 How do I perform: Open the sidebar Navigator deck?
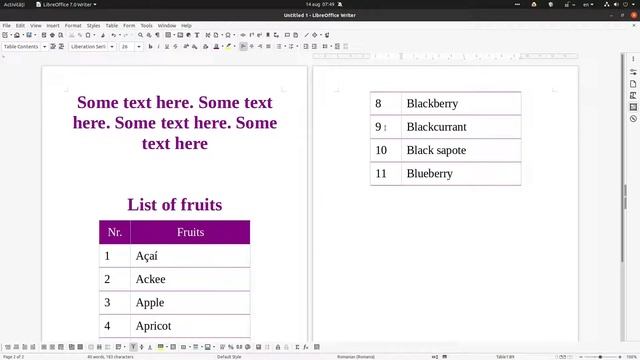coord(633,119)
